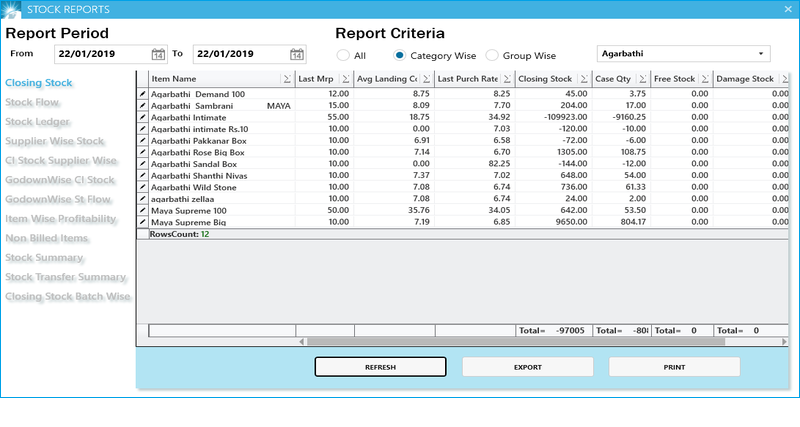Click the horizontal scrollbar thumb of grid
Screen dimensions: 800x427
(515, 342)
